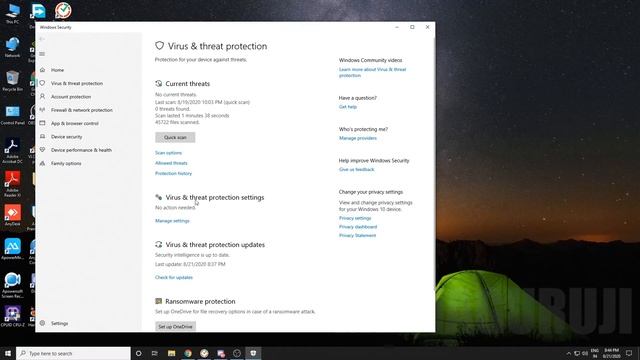The image size is (640, 360).
Task: Open Firewall & network protection section
Action: 82,110
